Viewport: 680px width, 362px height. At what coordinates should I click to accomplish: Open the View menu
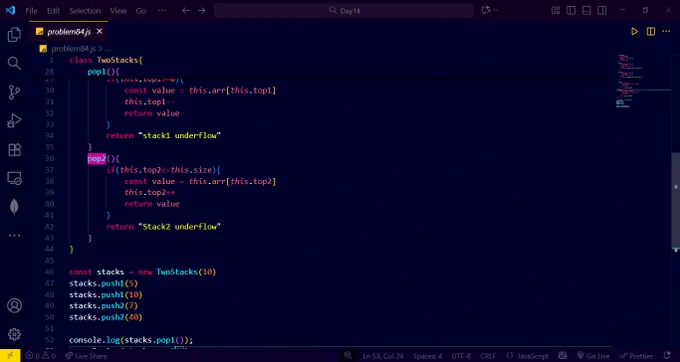pyautogui.click(x=118, y=11)
